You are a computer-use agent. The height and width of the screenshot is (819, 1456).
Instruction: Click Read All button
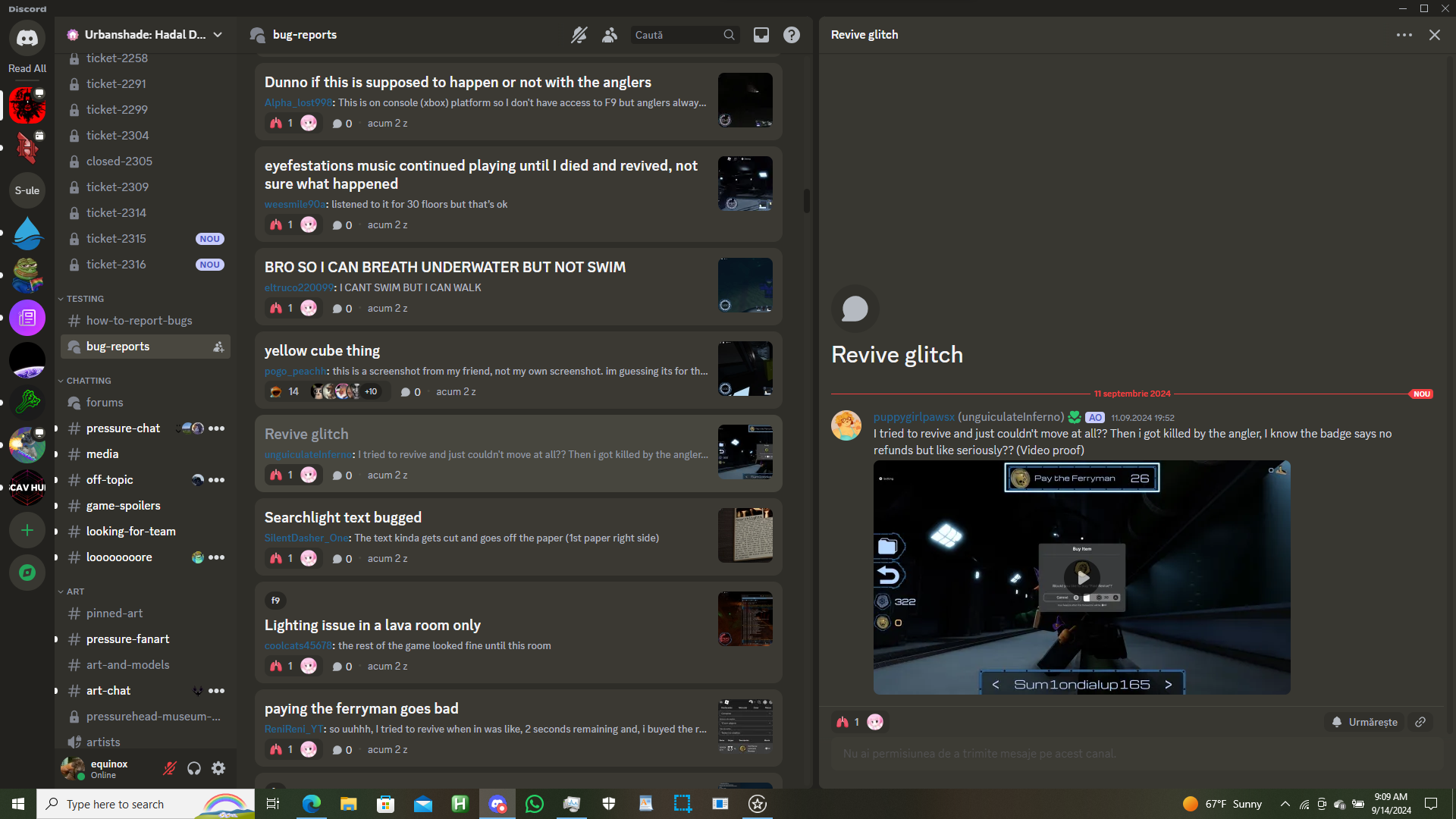pyautogui.click(x=27, y=68)
